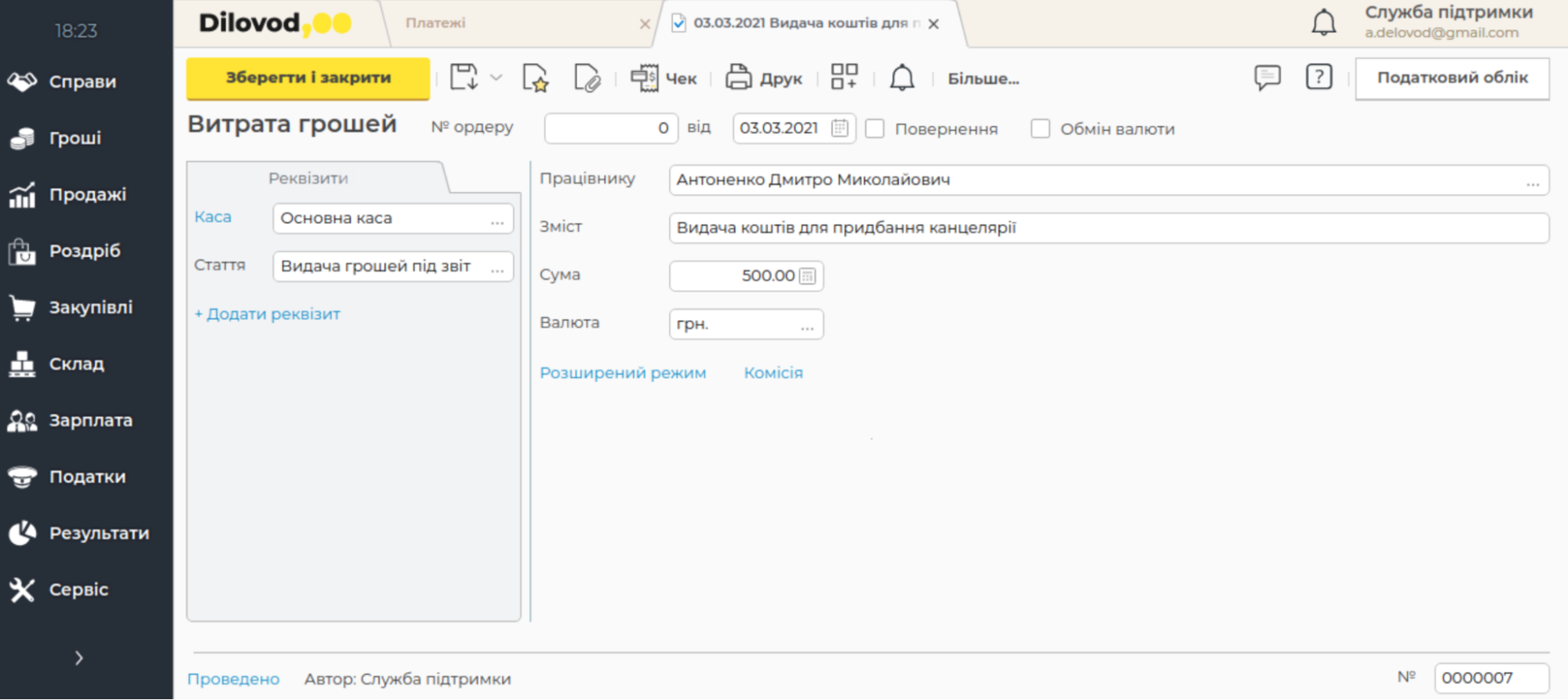Expand the save options dropdown arrow
Image resolution: width=1568 pixels, height=700 pixels.
point(496,78)
